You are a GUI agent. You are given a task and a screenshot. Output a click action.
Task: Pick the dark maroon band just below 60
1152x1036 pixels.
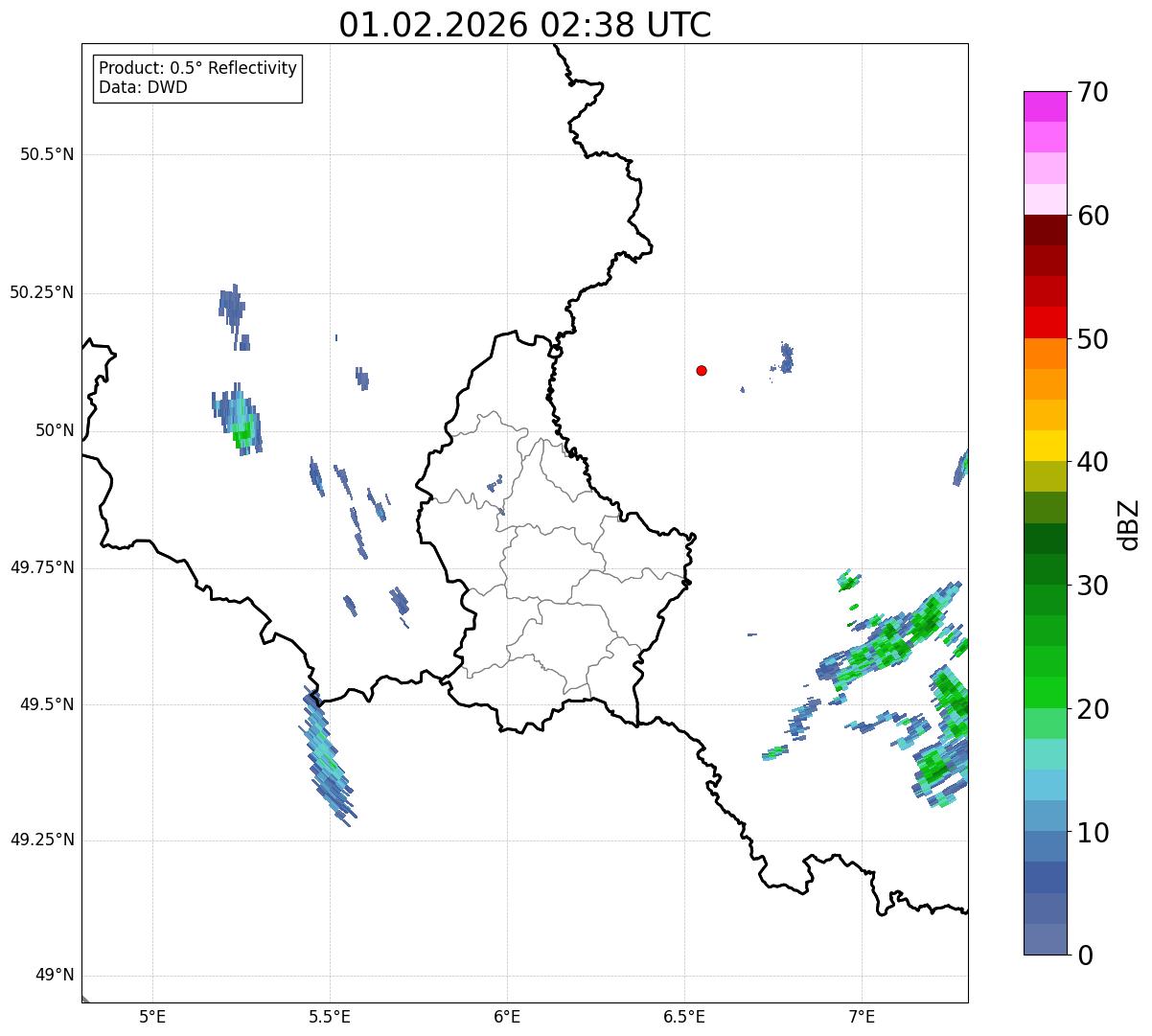(x=1045, y=230)
